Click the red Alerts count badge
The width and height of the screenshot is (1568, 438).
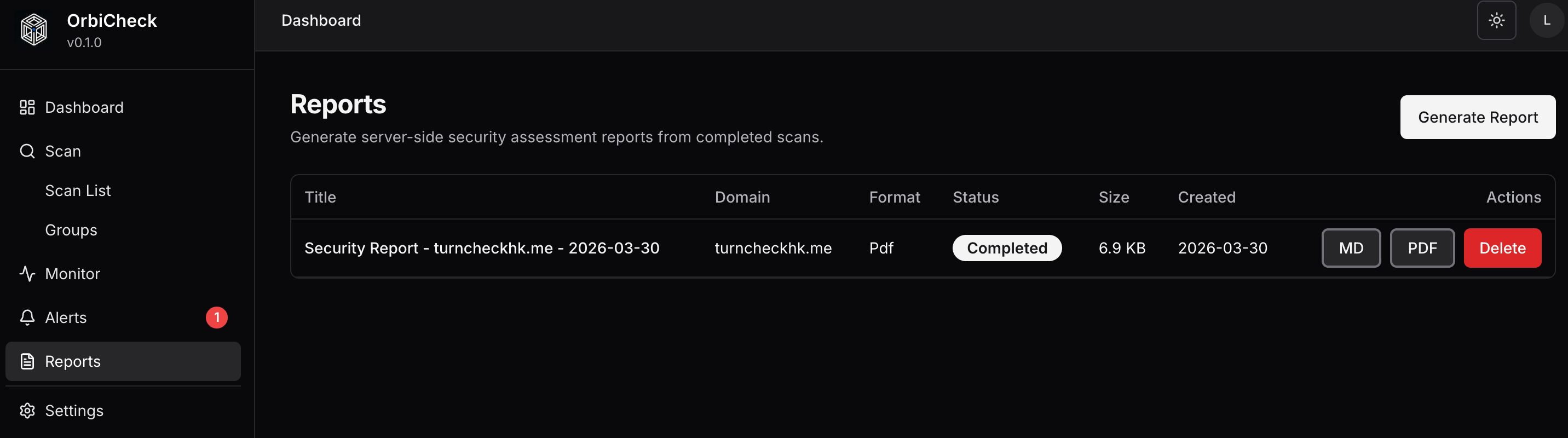pyautogui.click(x=217, y=318)
